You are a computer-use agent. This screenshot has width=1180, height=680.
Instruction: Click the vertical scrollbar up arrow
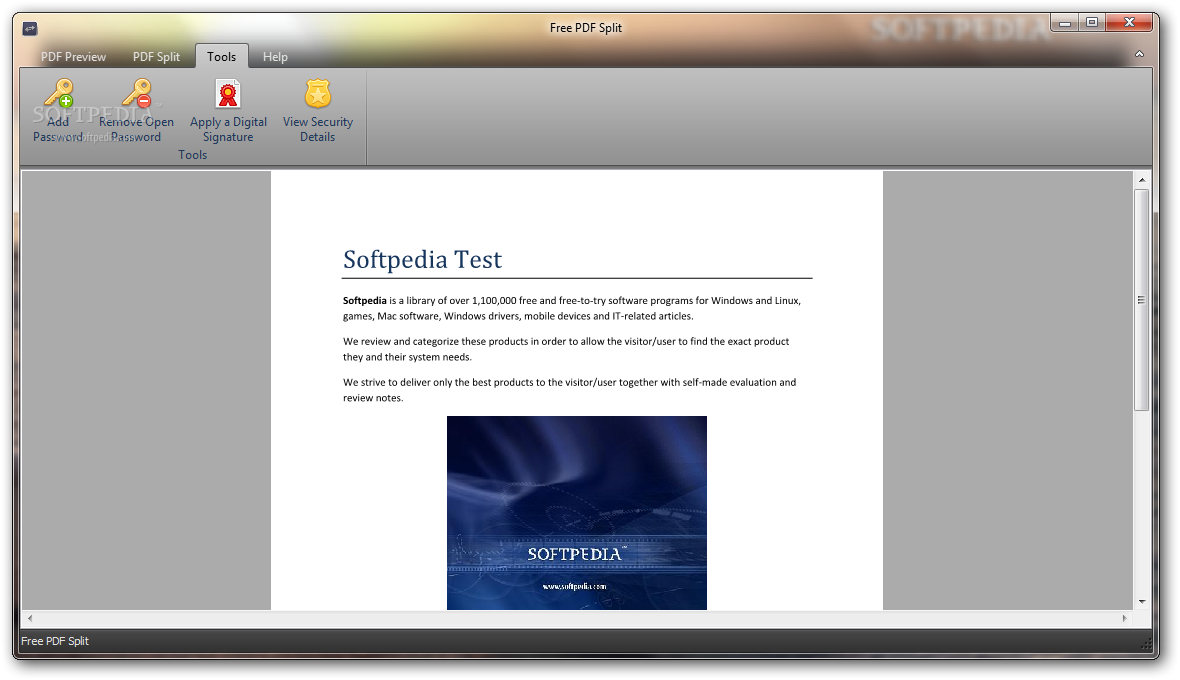tap(1142, 180)
